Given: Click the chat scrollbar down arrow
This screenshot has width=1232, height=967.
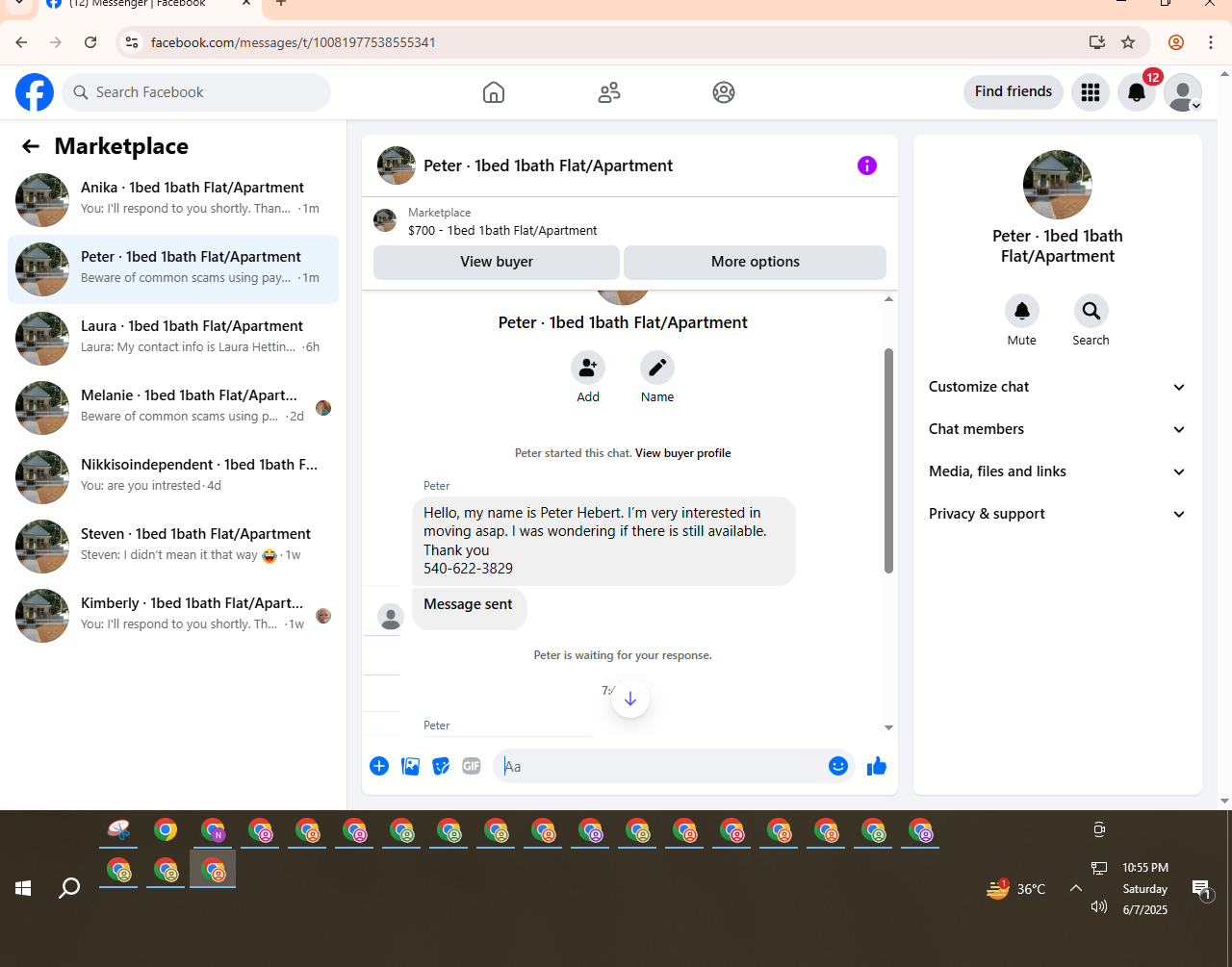Looking at the screenshot, I should point(888,727).
